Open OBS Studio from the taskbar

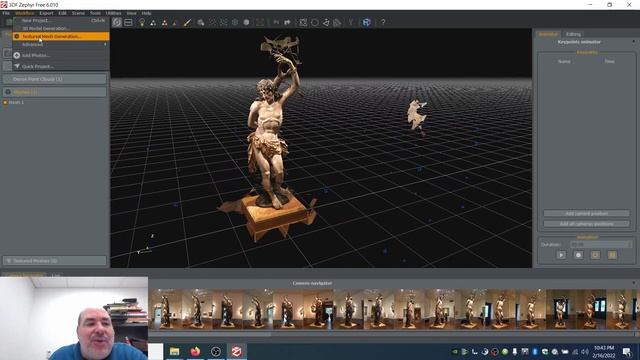(x=216, y=351)
